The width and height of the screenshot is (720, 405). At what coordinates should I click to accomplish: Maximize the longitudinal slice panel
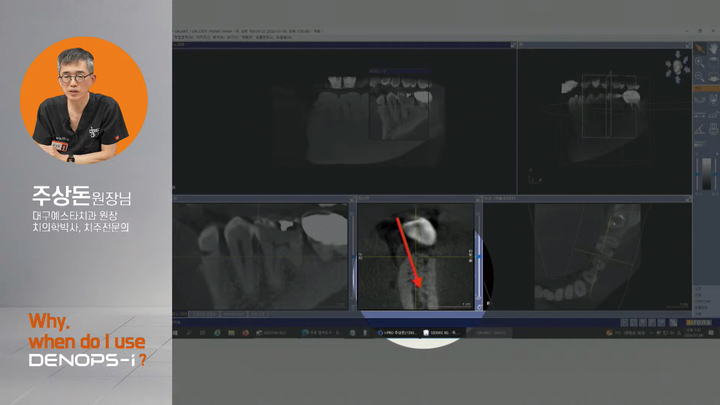tap(353, 199)
